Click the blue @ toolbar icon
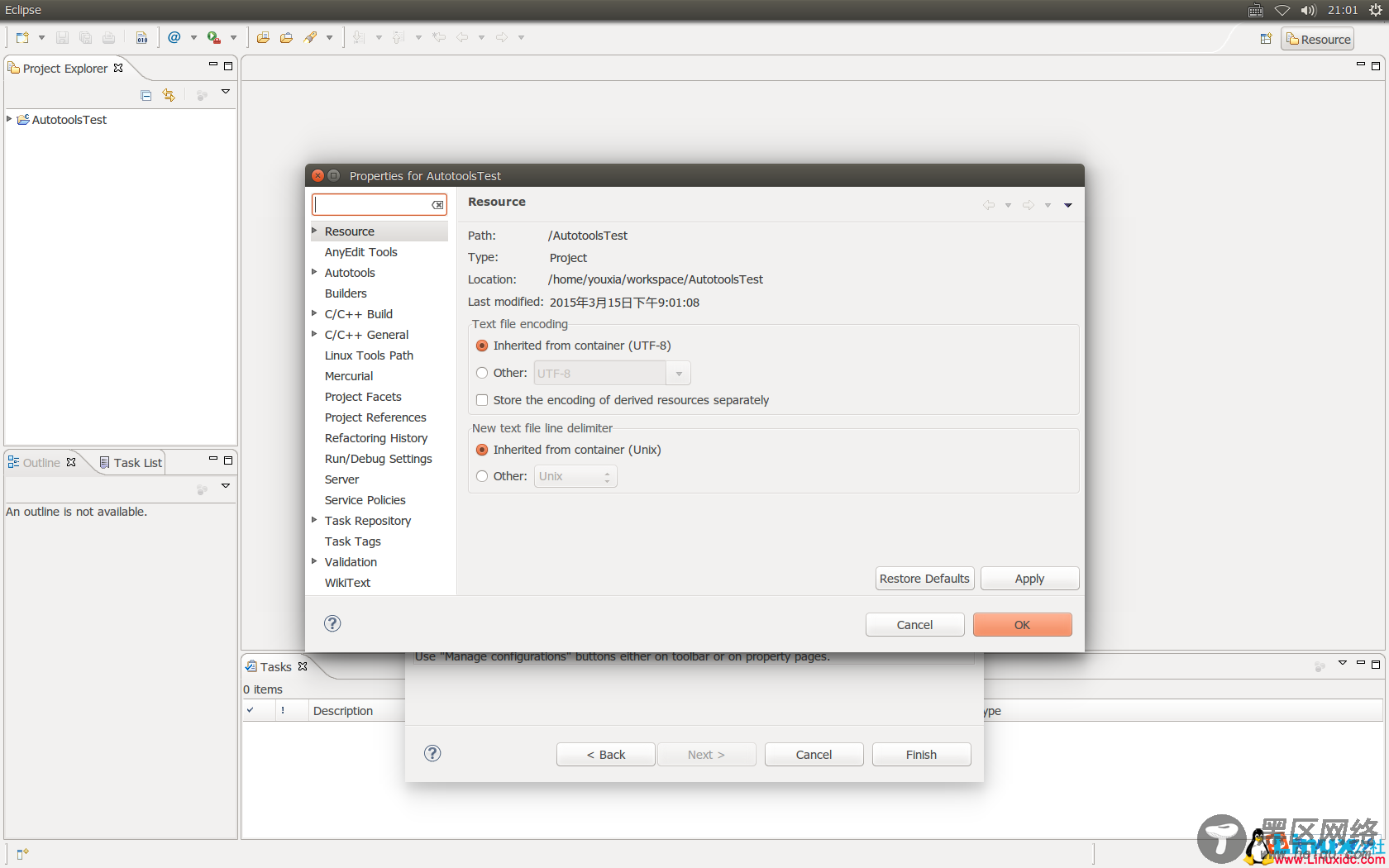The height and width of the screenshot is (868, 1389). (x=174, y=38)
